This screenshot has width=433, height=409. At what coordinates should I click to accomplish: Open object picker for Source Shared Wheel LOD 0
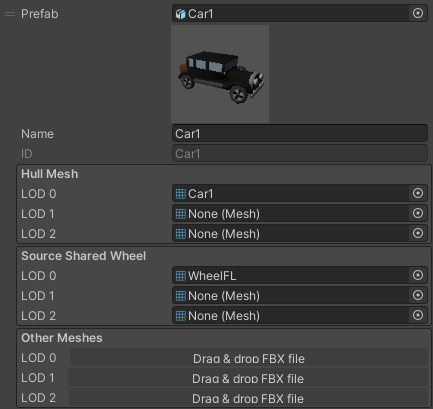pos(418,275)
